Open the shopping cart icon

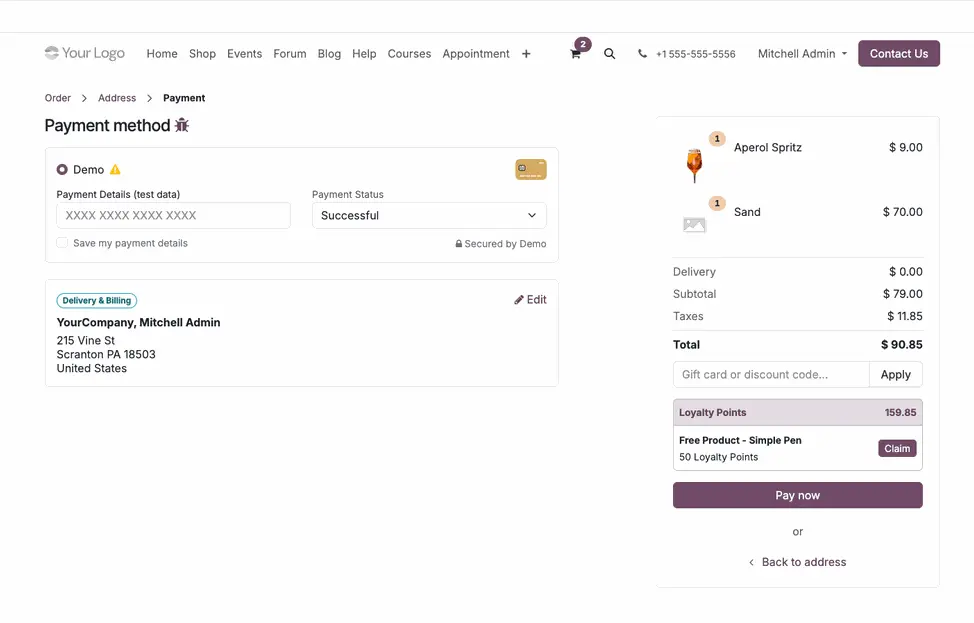coord(575,54)
